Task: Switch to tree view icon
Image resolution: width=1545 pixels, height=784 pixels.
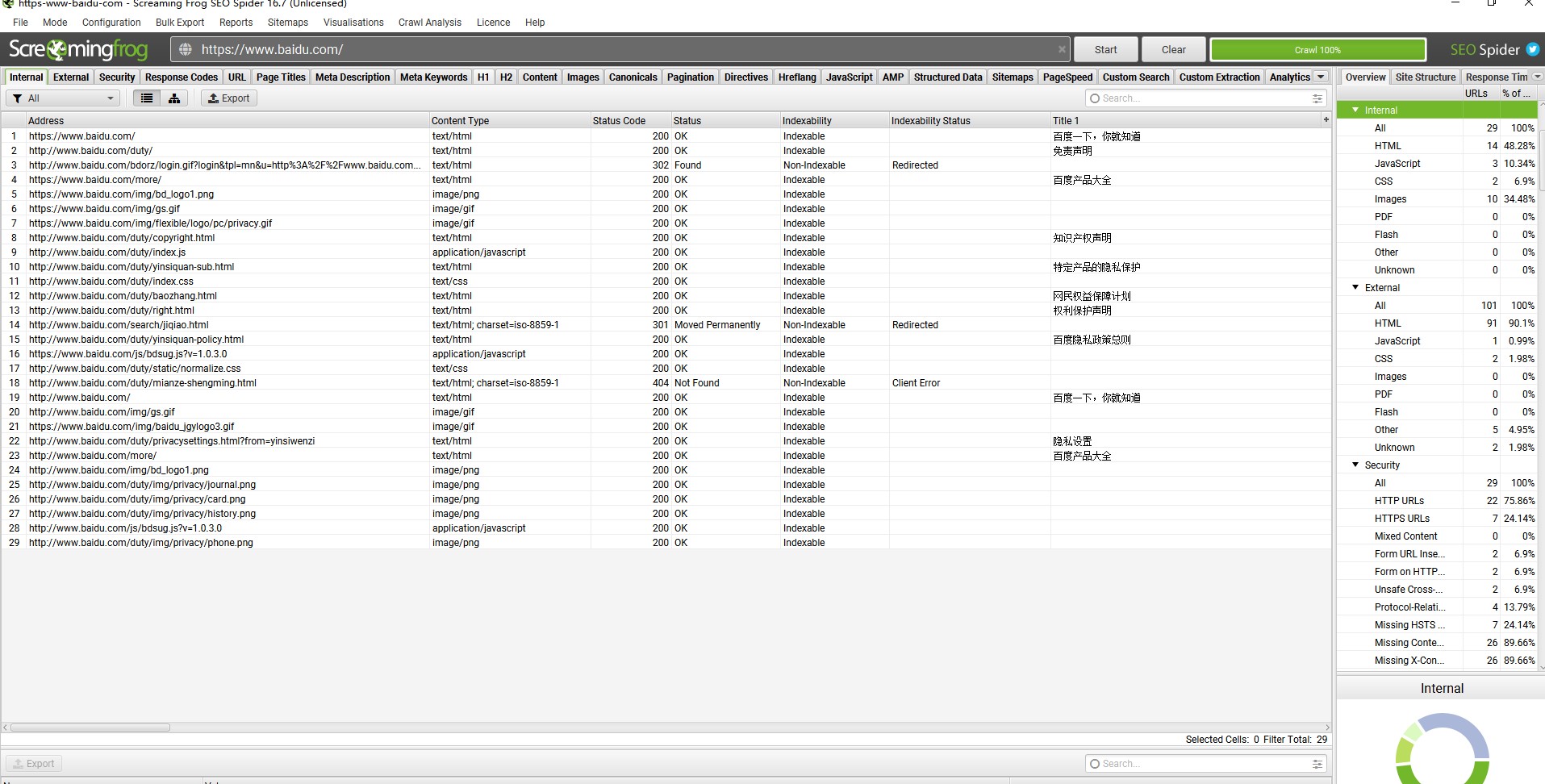Action: click(x=174, y=98)
